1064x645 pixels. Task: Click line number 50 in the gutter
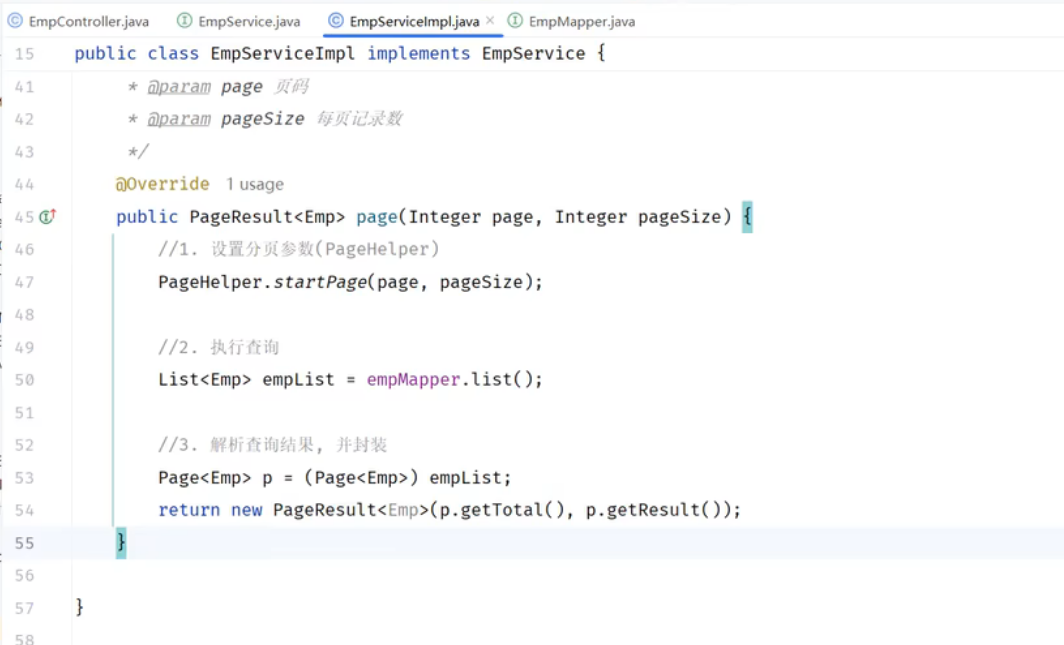pos(24,380)
